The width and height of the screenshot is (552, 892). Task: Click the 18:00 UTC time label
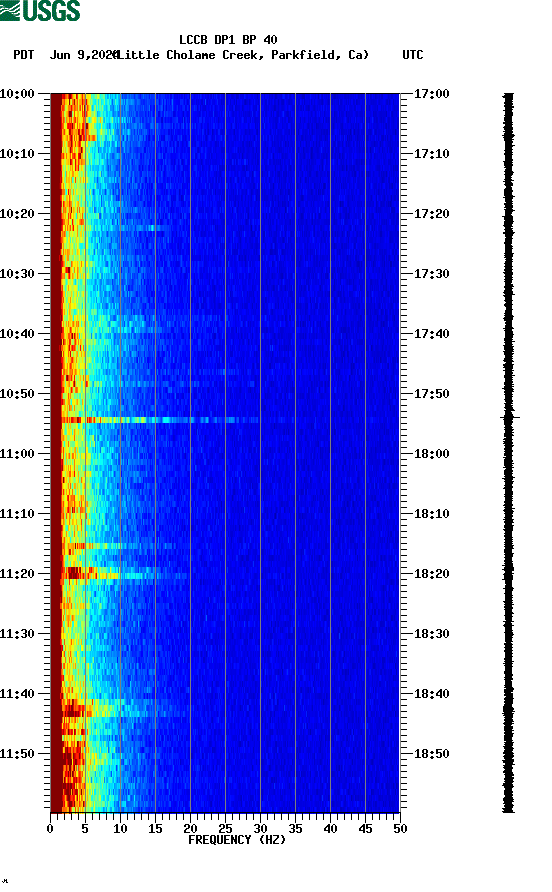click(x=431, y=454)
